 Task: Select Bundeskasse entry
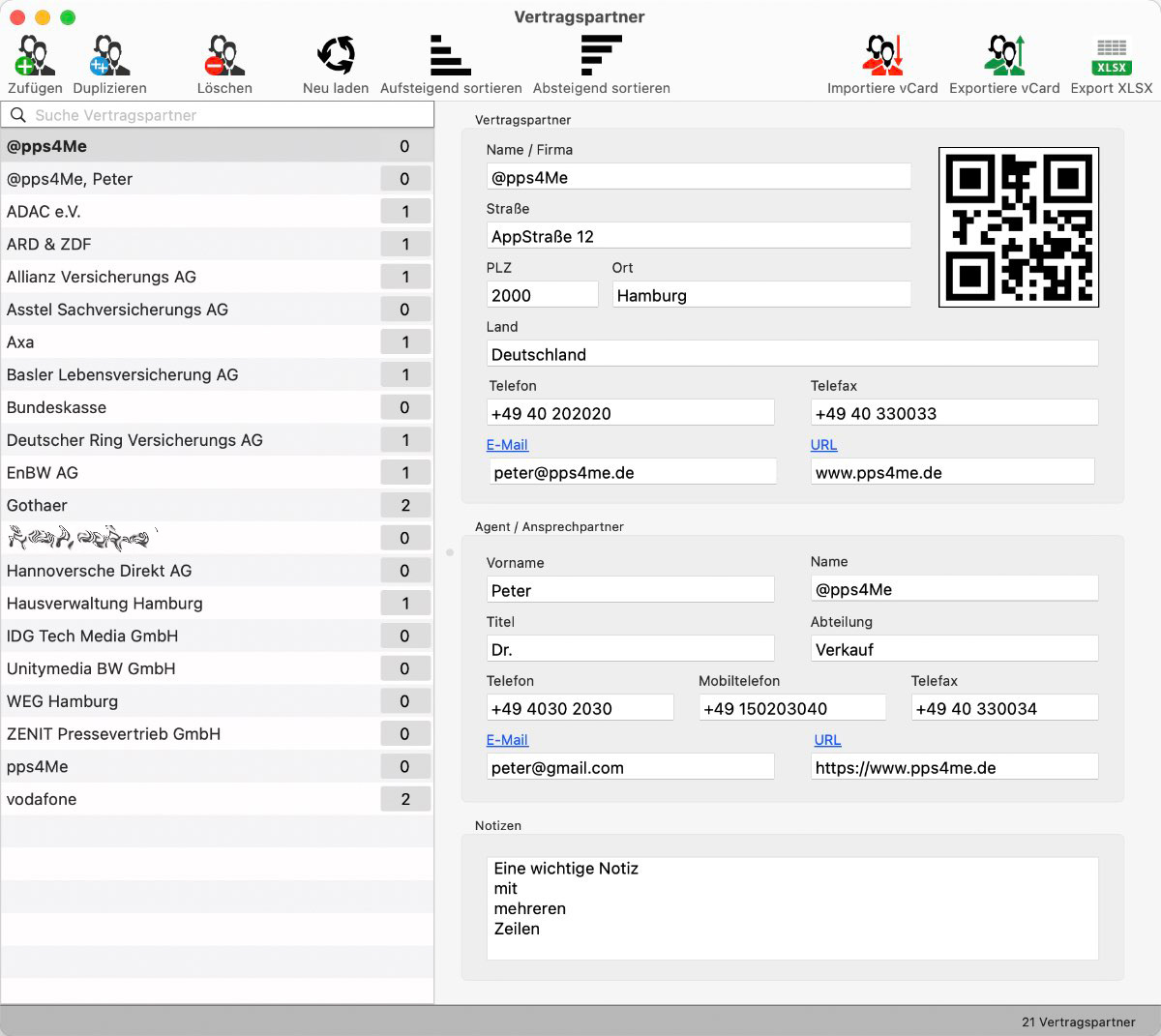click(217, 407)
